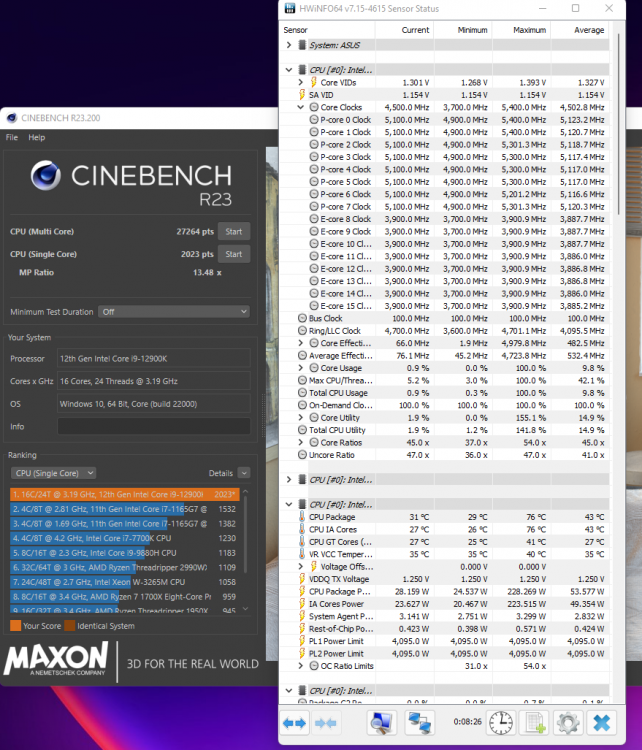Click the VR VCC Temperature thermometer icon
This screenshot has height=750, width=642.
coord(302,554)
